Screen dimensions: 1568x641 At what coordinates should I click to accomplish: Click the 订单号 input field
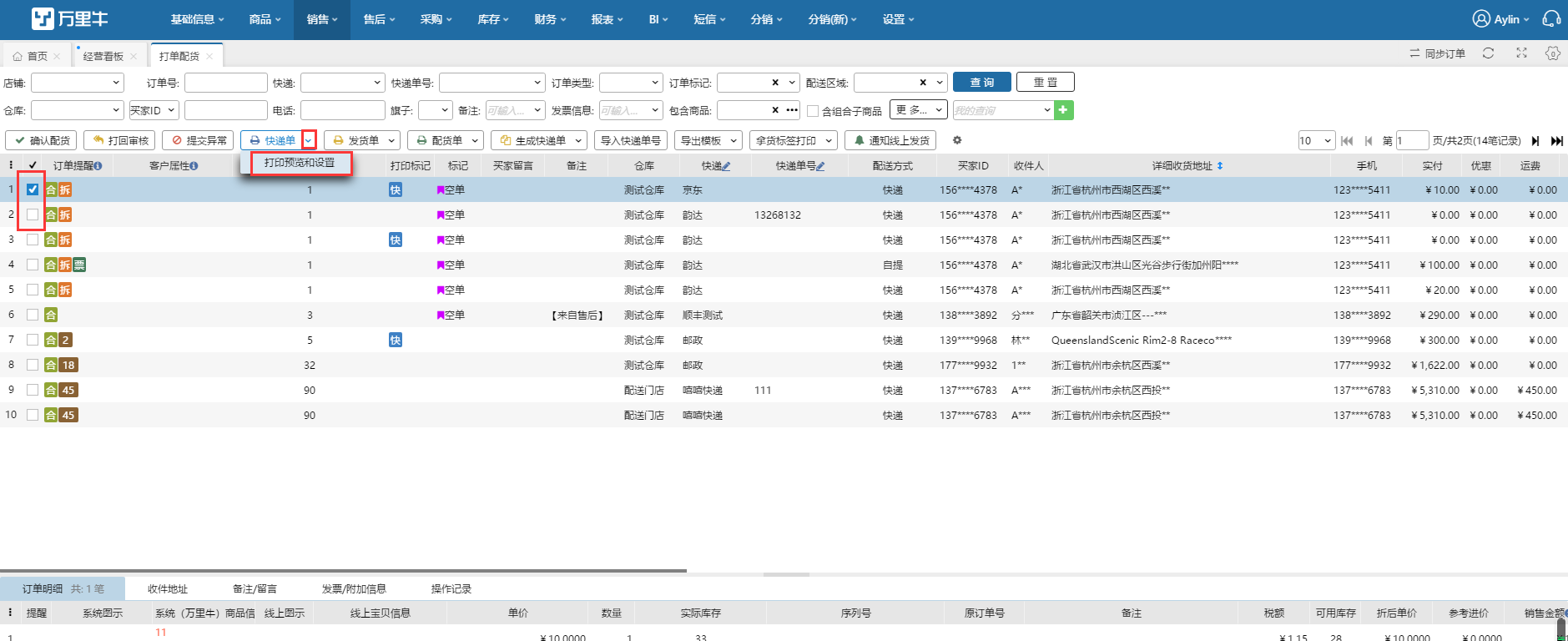pyautogui.click(x=226, y=83)
